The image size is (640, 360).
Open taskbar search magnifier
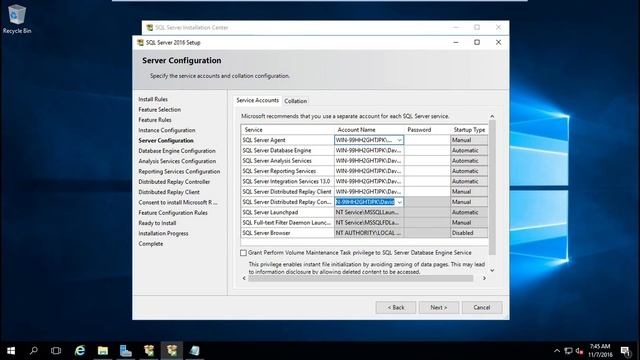pos(34,351)
